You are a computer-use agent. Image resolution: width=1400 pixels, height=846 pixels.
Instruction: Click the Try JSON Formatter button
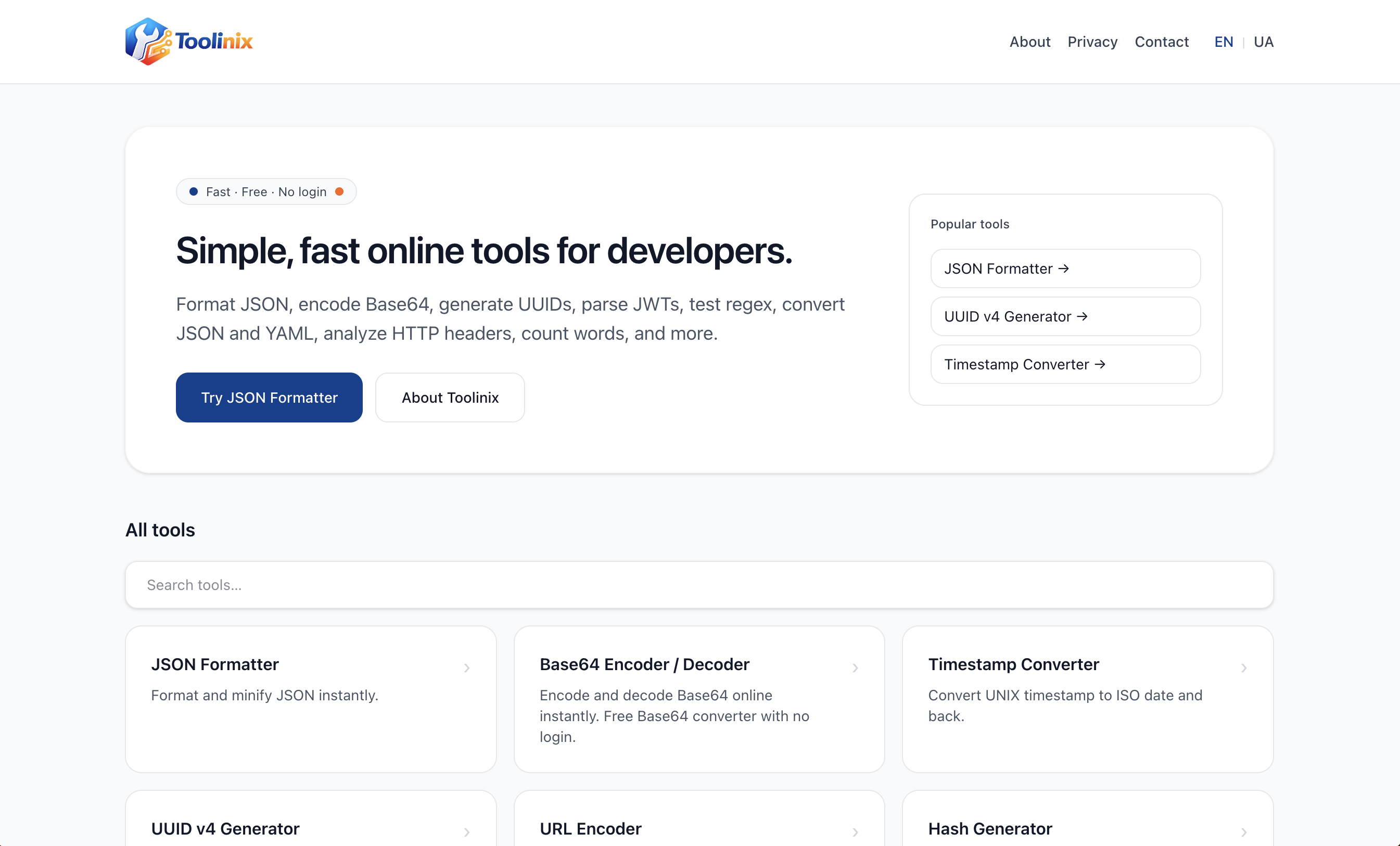(269, 397)
